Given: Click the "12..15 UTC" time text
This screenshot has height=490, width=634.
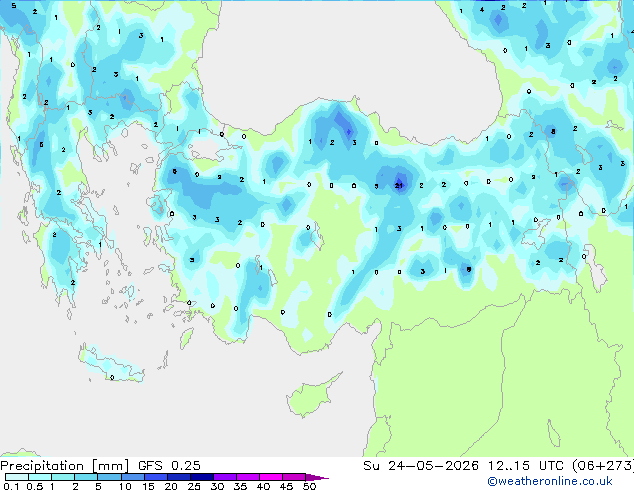Looking at the screenshot, I should (525, 466).
